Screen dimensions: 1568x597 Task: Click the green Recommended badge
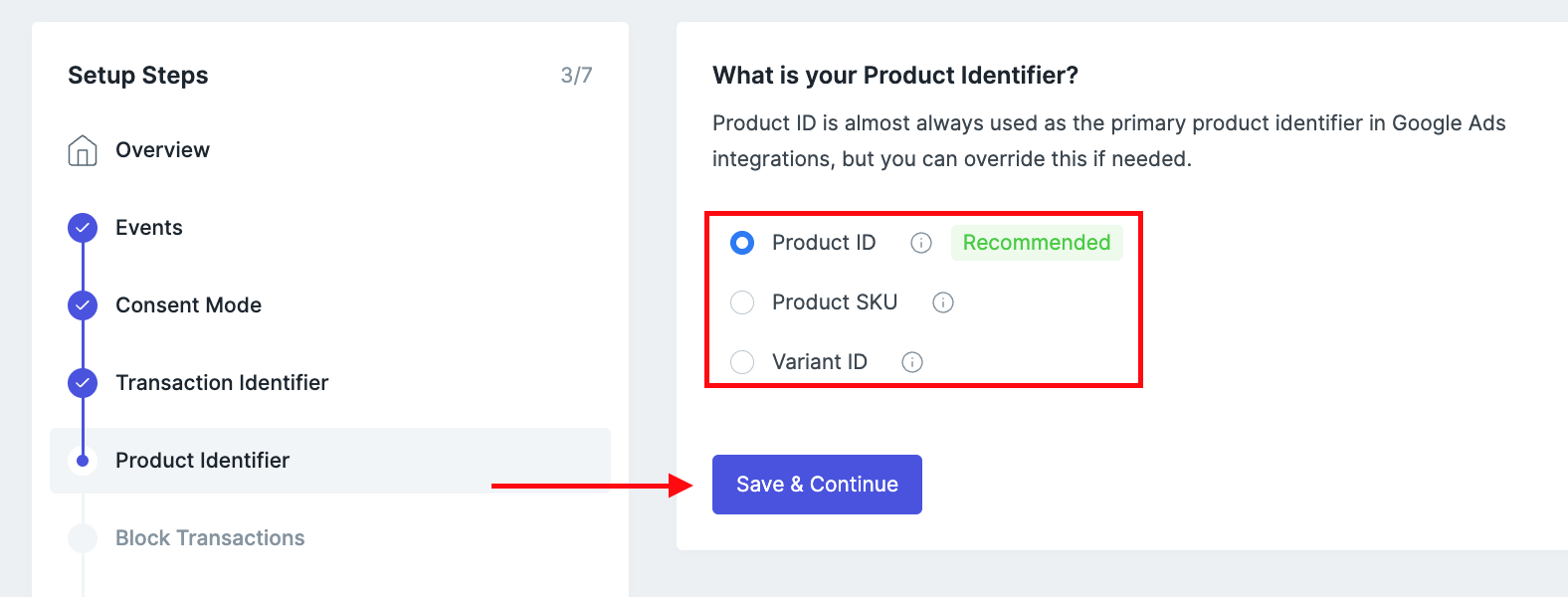(x=1037, y=243)
